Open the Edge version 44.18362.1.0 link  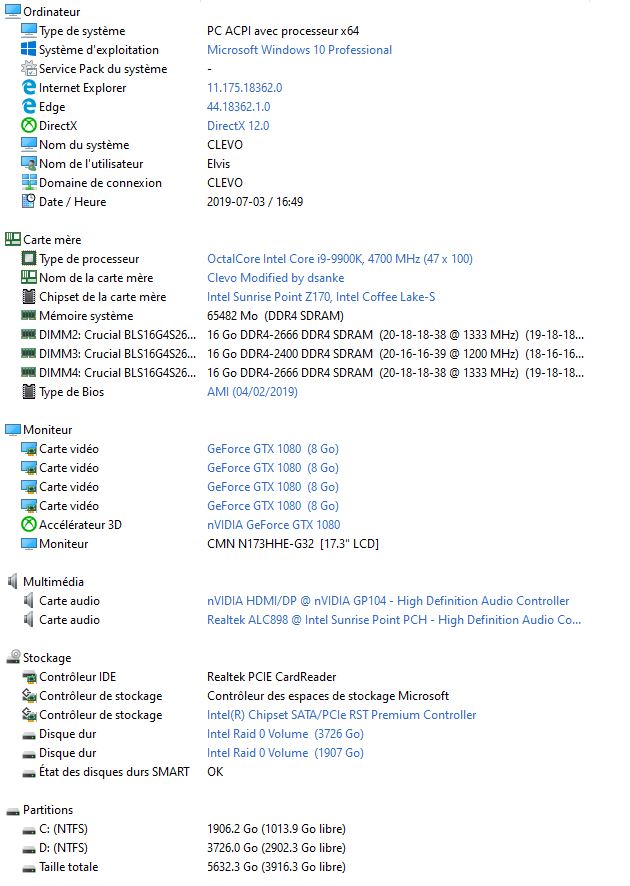pyautogui.click(x=238, y=106)
